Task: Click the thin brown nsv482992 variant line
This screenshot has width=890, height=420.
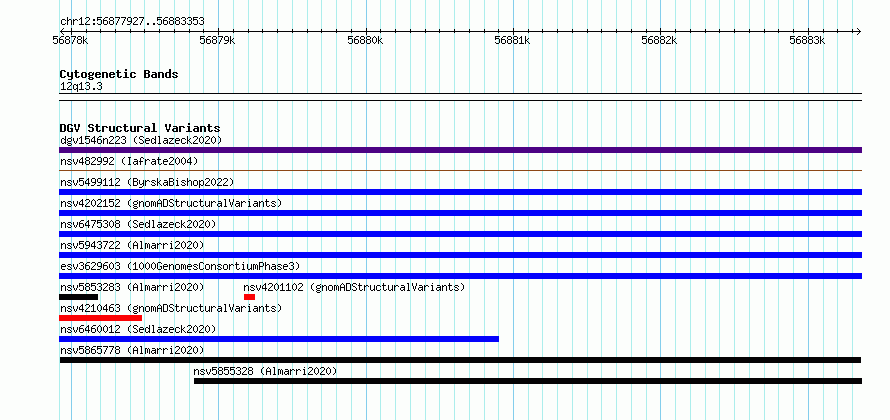Action: (x=460, y=170)
